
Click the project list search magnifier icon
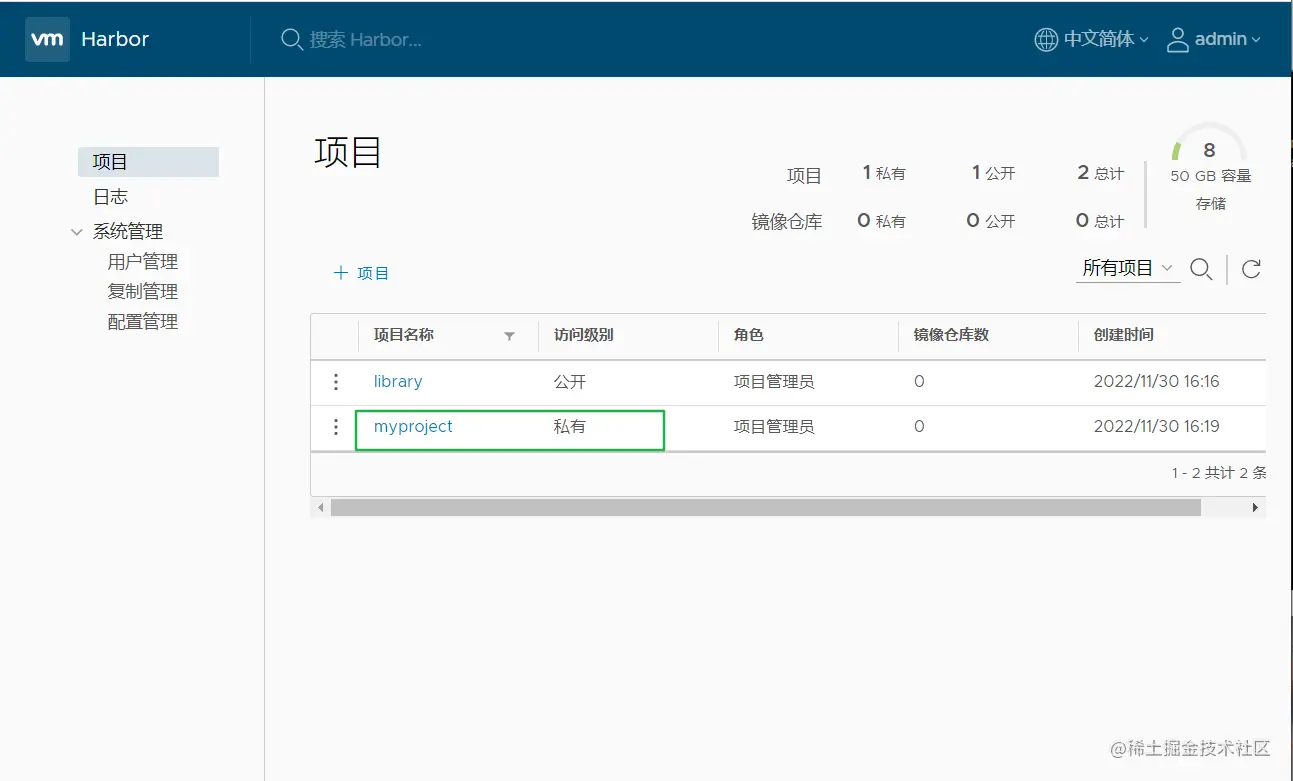coord(1201,268)
